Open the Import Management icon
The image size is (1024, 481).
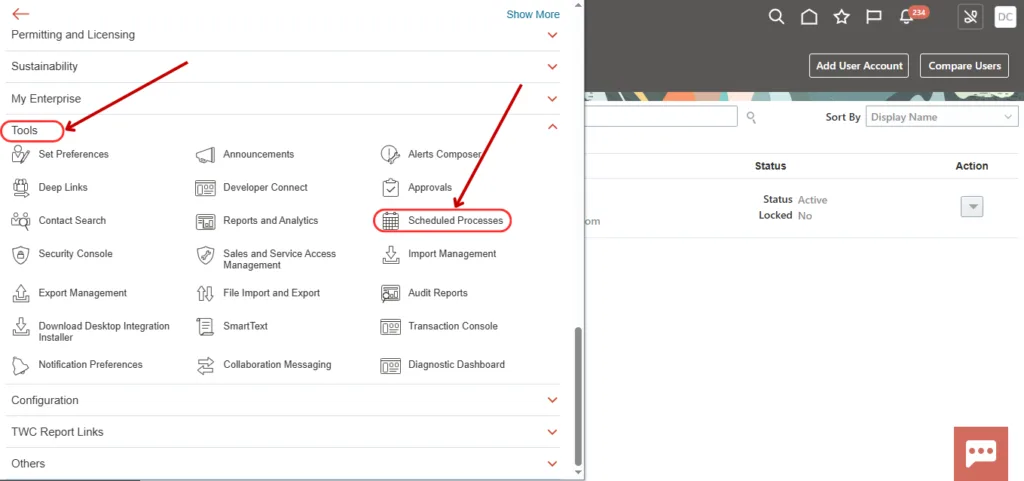(391, 255)
